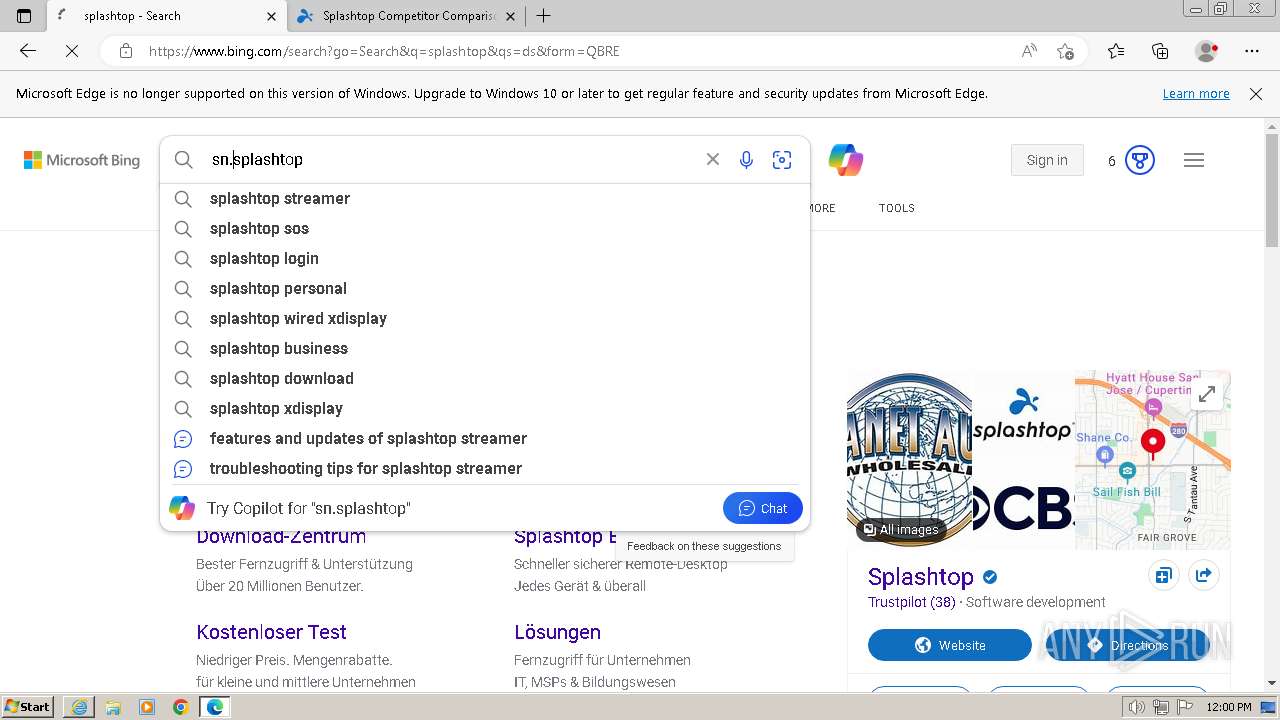Dismiss the unsupported-Edge notification bar
Screen dimensions: 1280x720
1256,94
